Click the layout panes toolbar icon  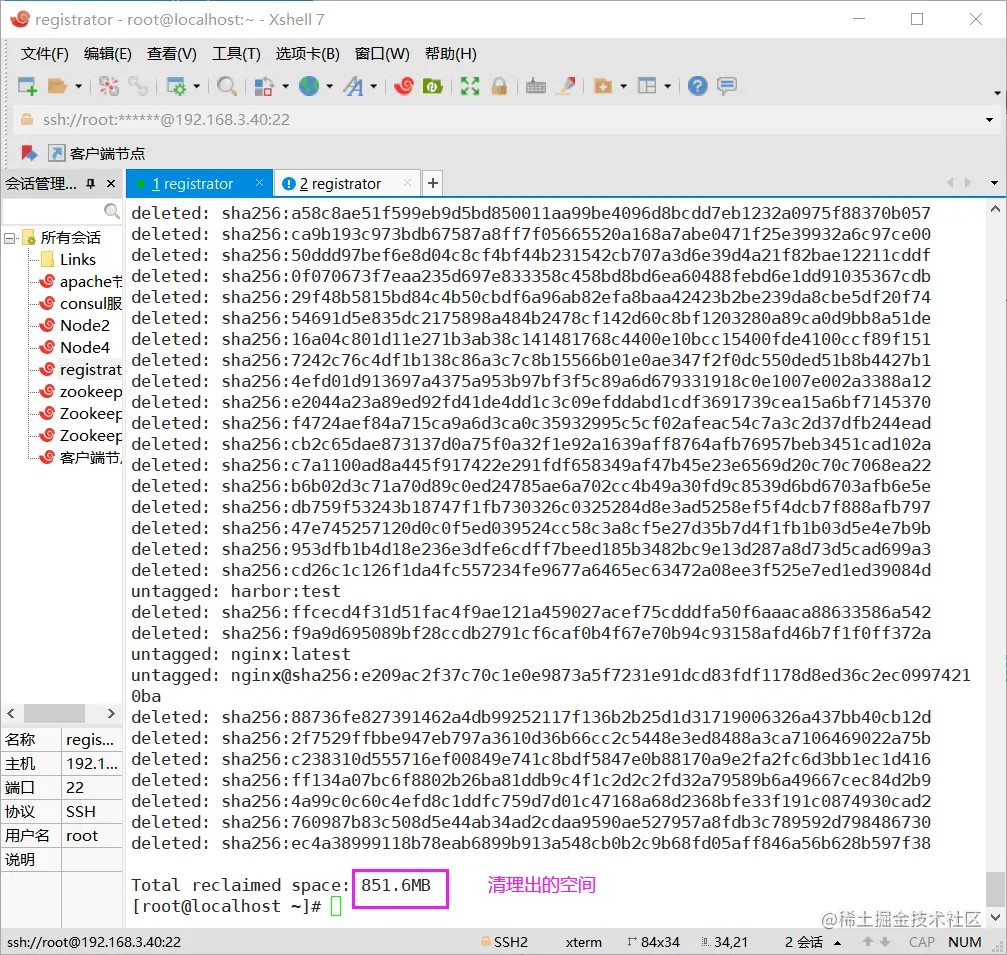point(647,86)
